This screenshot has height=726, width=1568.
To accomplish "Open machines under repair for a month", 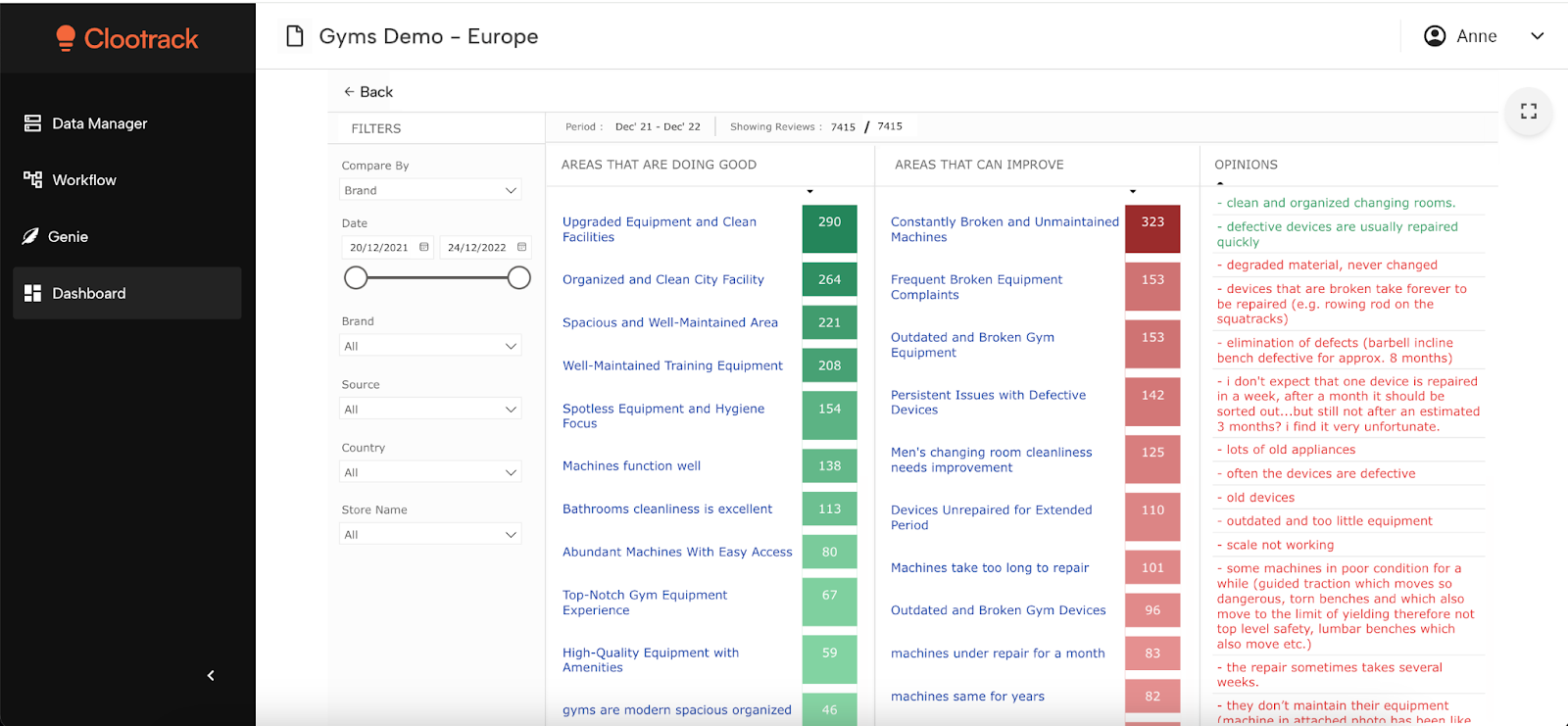I will (998, 653).
